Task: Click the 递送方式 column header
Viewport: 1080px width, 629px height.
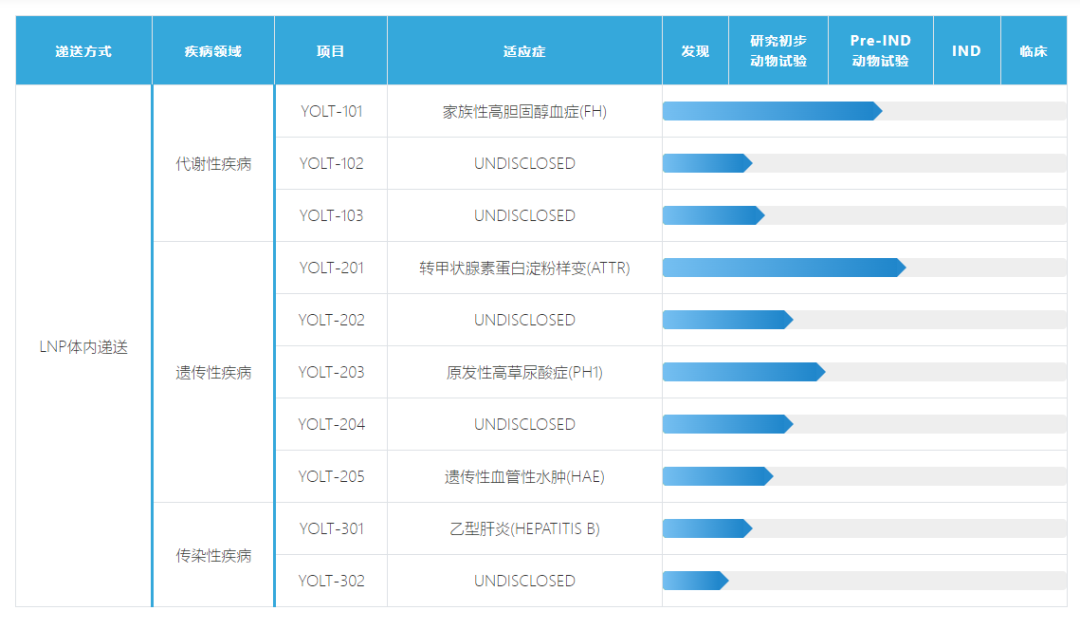Action: click(84, 51)
